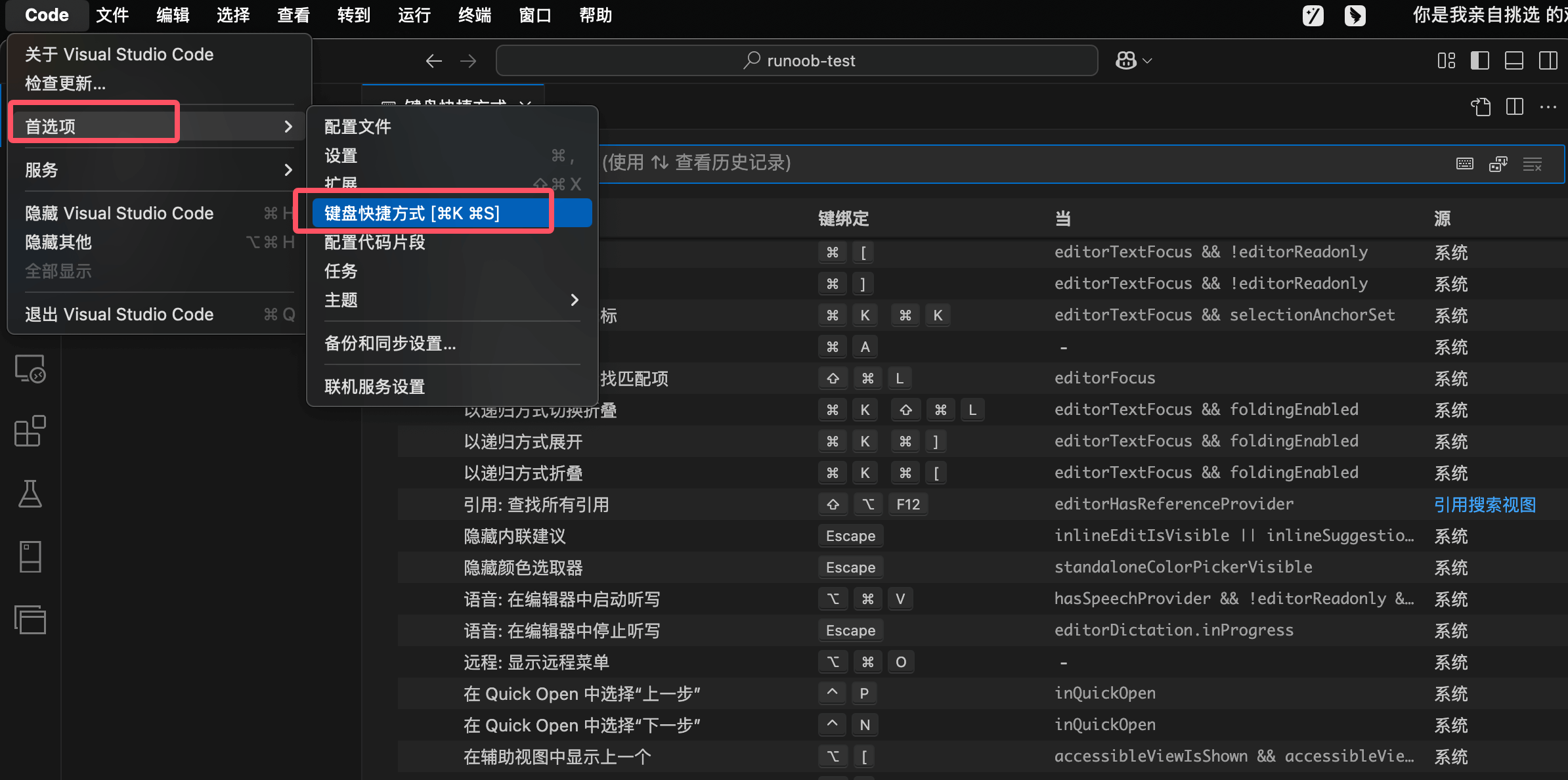Image resolution: width=1568 pixels, height=780 pixels.
Task: Click Customize Layout icon in title bar
Action: [x=1446, y=60]
